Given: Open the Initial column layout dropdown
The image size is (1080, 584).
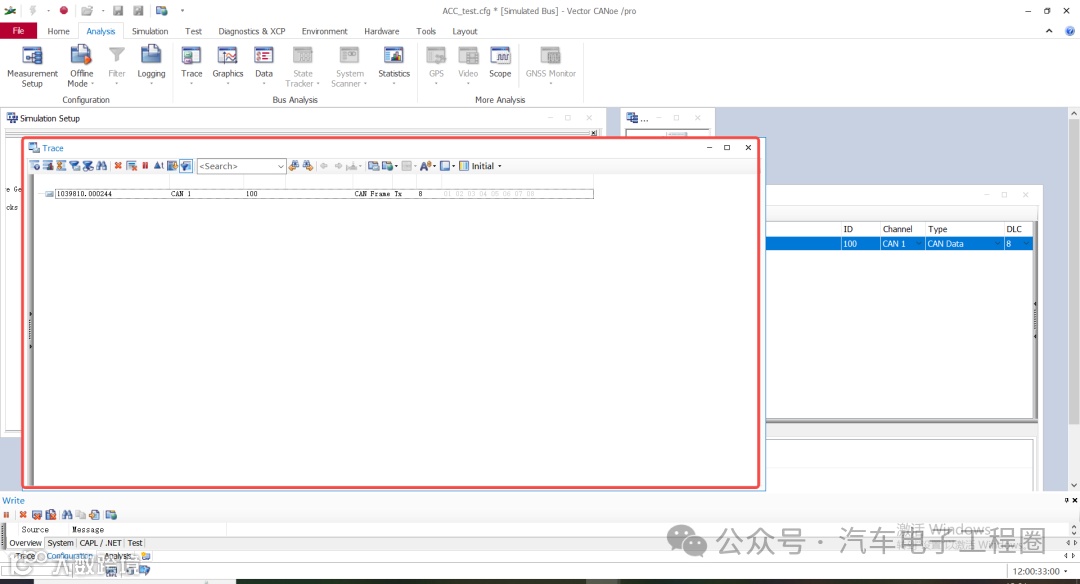Looking at the screenshot, I should pos(499,166).
